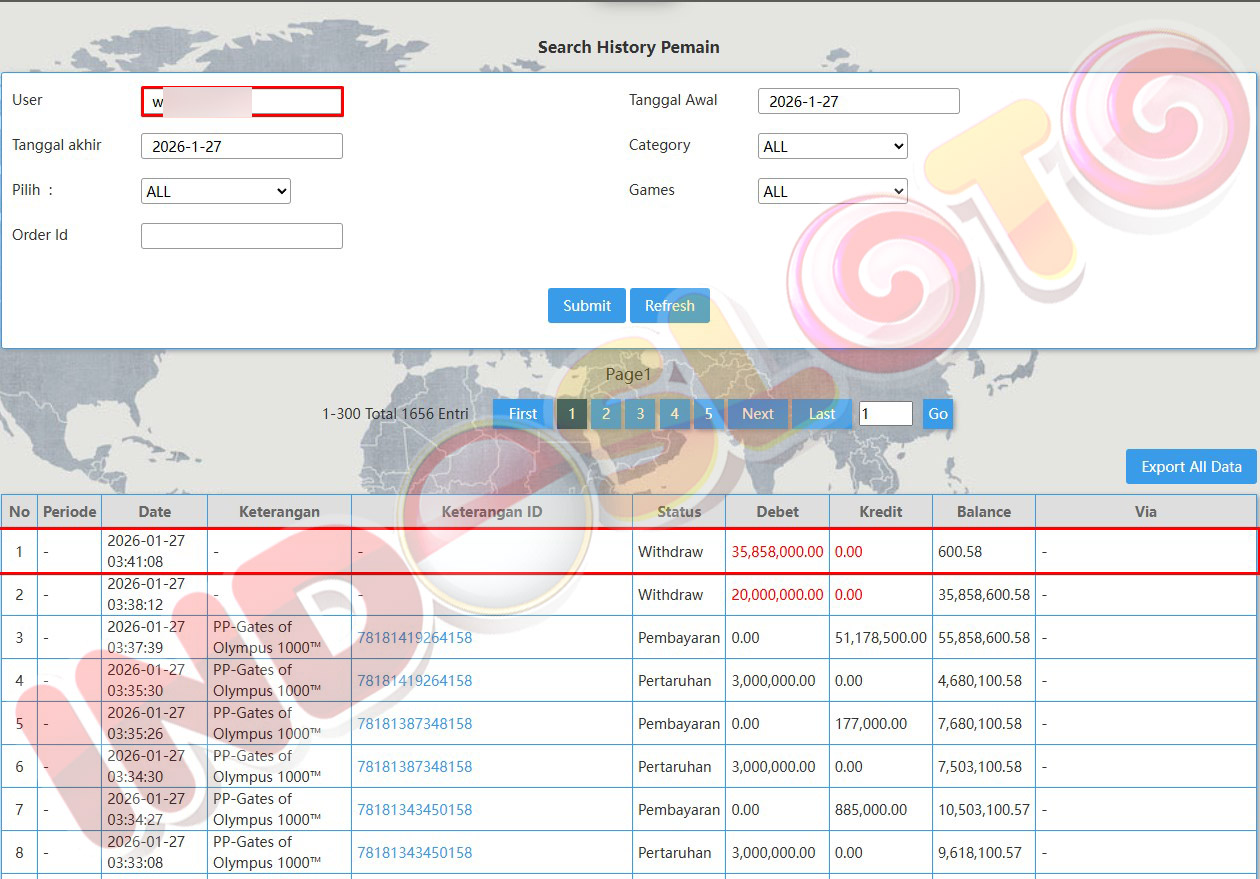
Task: Open the Pilih dropdown
Action: coord(216,191)
